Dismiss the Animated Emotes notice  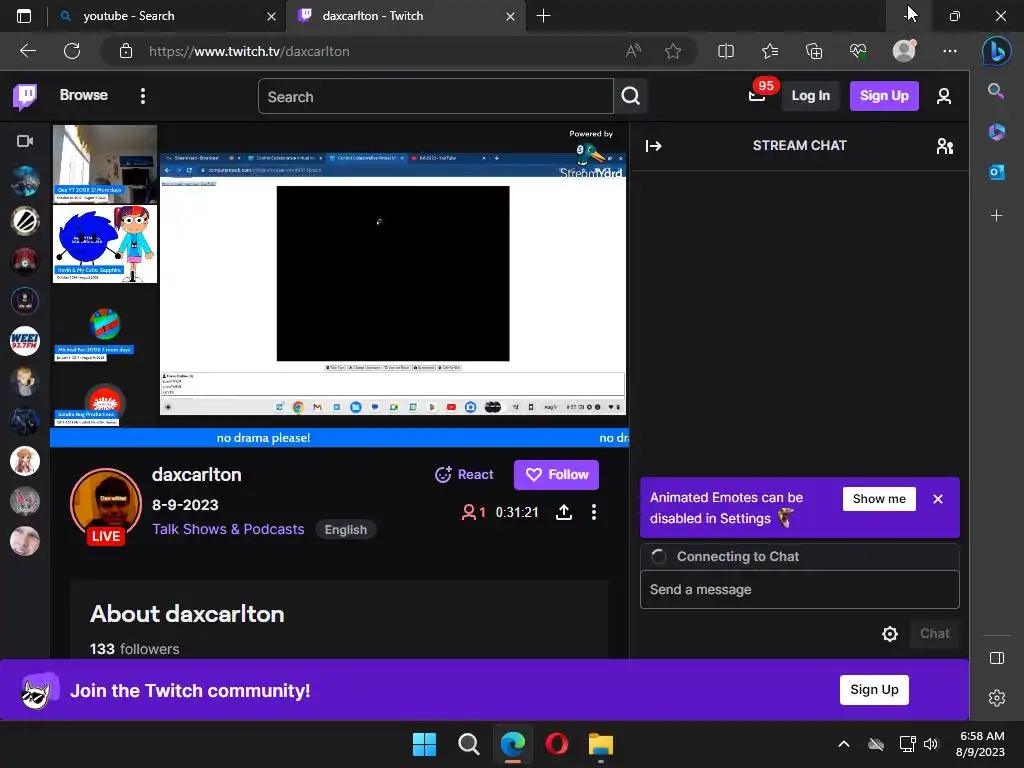(938, 499)
